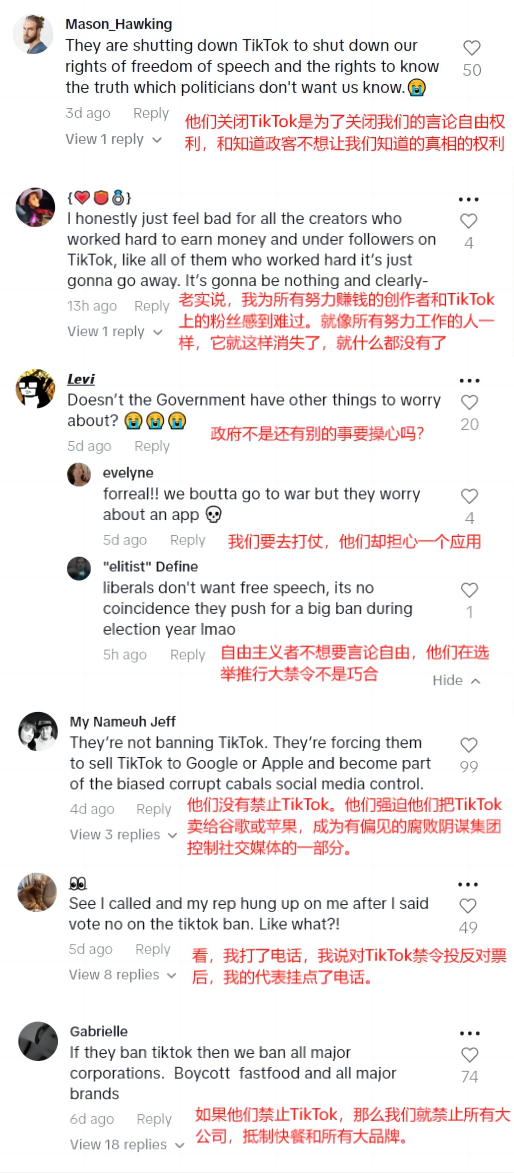Viewport: 514px width, 1173px height.
Task: Tap heart on evelyne's reply
Action: (469, 496)
